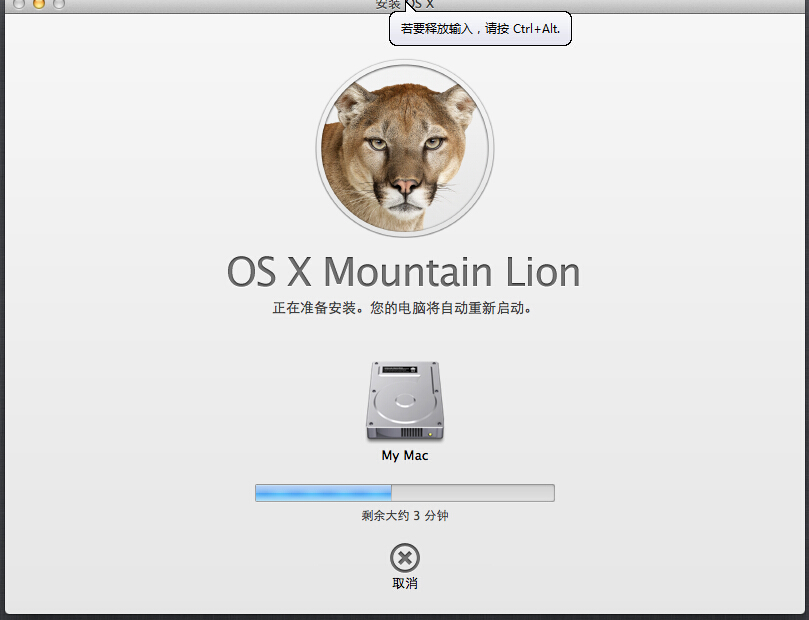
Task: Click the Ctrl+Alt release input tooltip
Action: click(480, 28)
